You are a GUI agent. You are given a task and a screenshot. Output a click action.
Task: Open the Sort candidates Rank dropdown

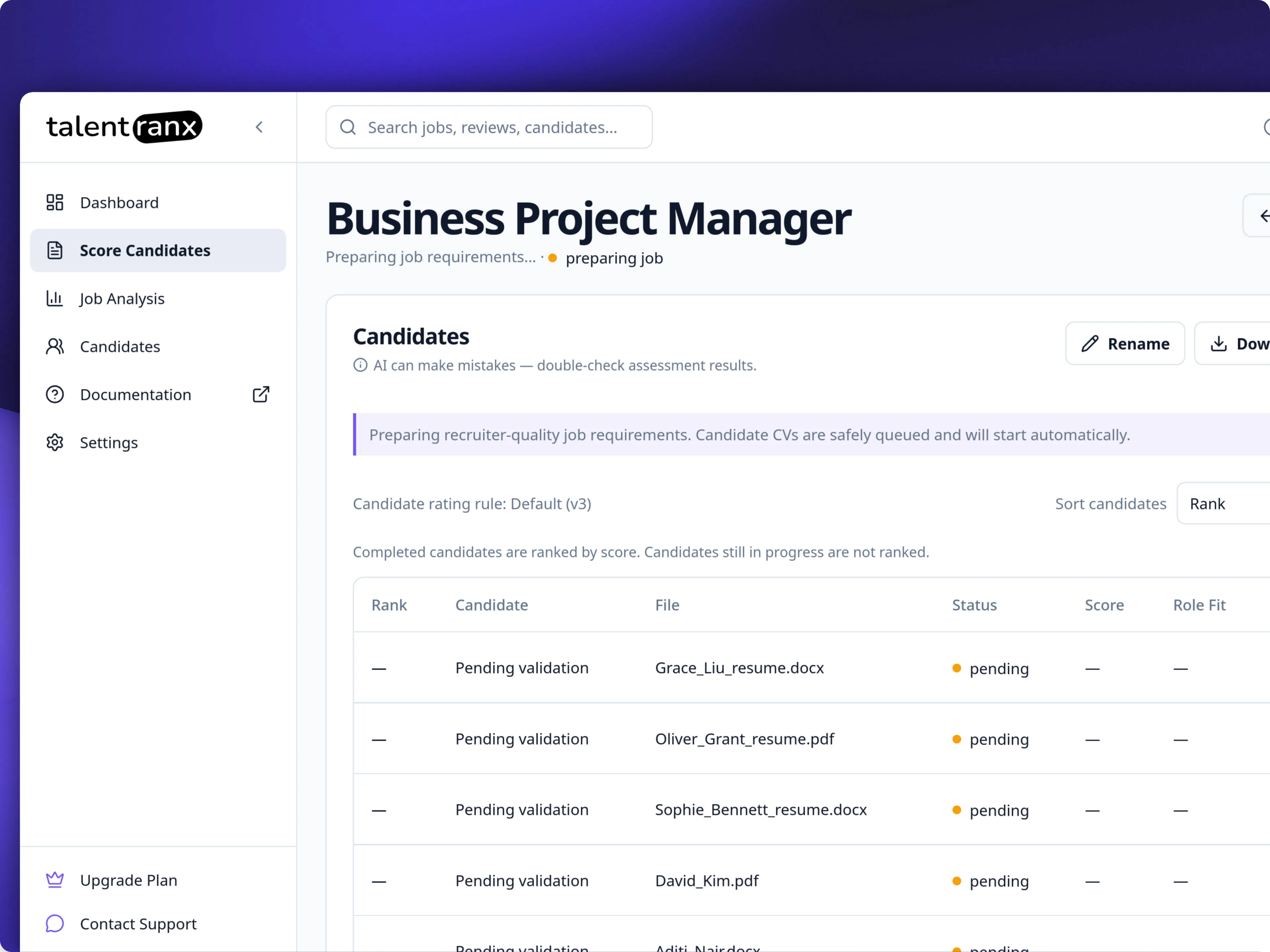tap(1223, 503)
